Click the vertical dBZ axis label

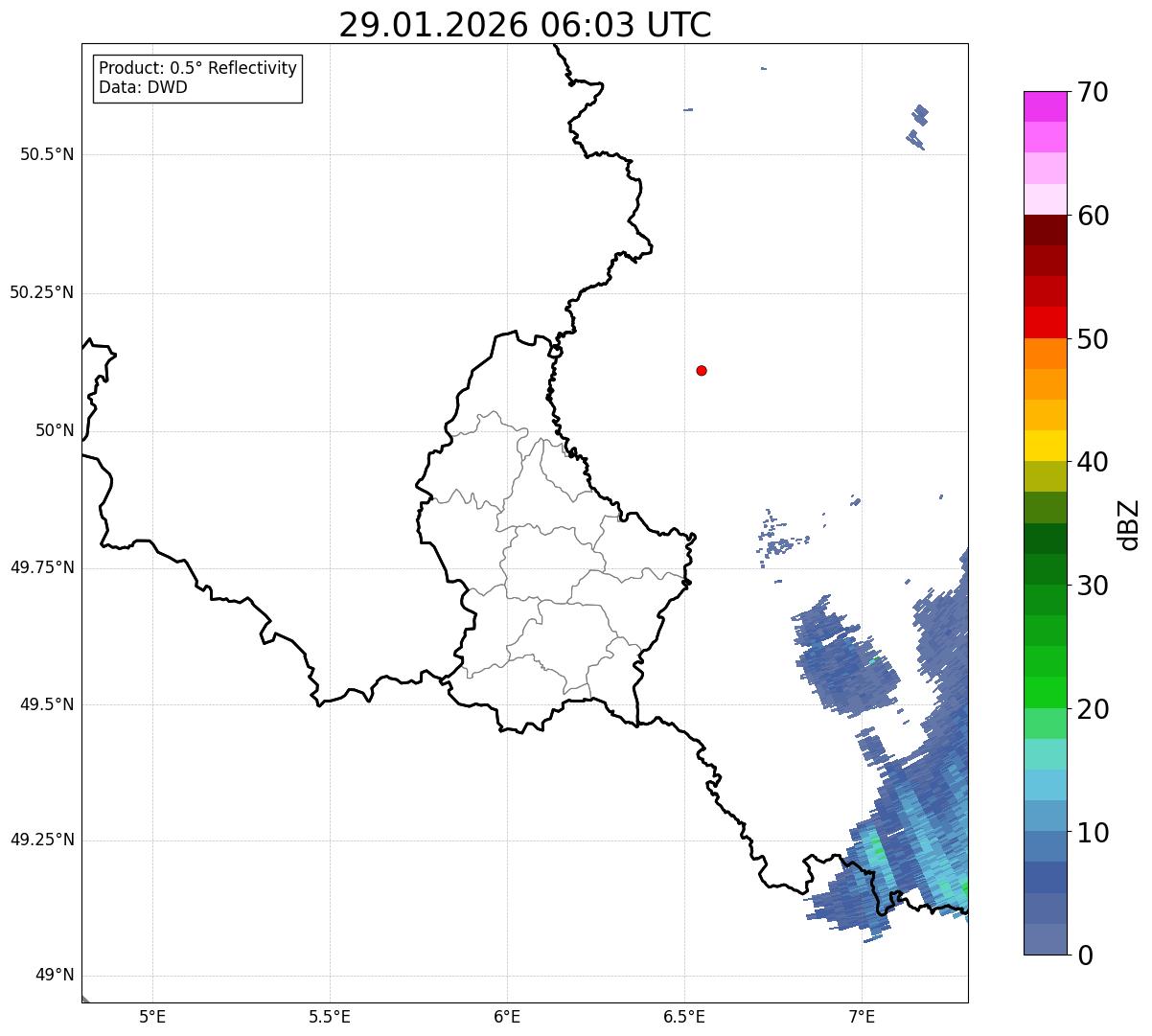[x=1130, y=524]
